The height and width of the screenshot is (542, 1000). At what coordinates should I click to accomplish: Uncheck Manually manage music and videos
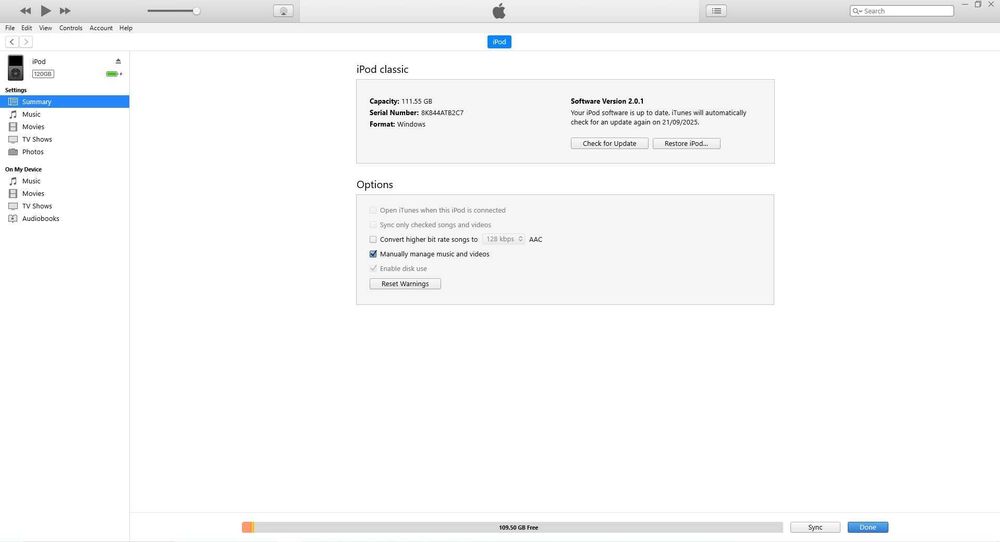click(x=373, y=254)
